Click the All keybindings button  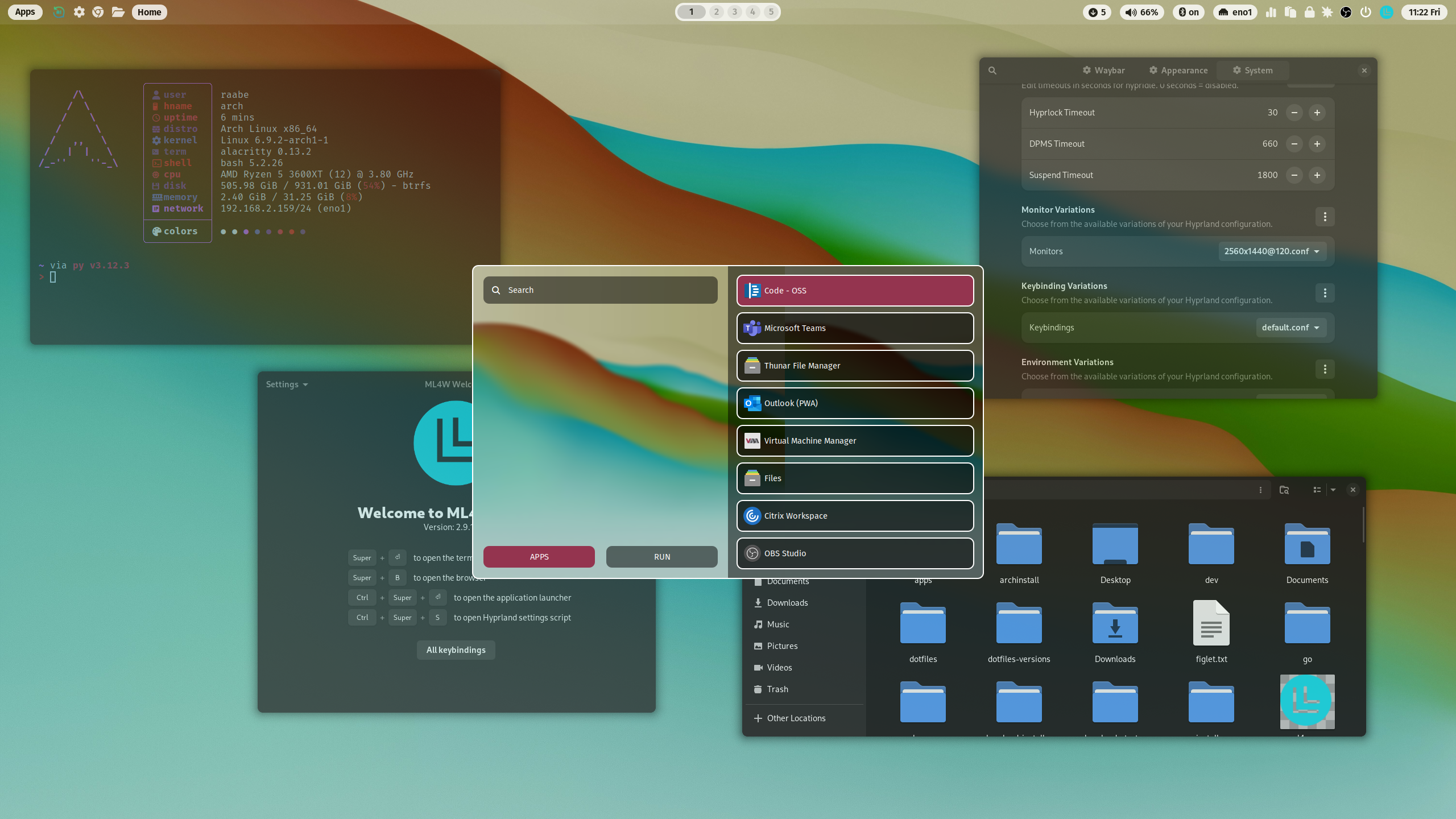click(456, 650)
